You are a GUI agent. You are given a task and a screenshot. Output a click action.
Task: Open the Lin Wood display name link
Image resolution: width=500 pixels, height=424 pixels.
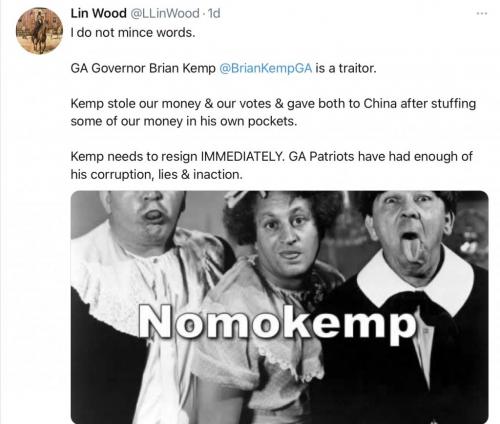(x=98, y=13)
